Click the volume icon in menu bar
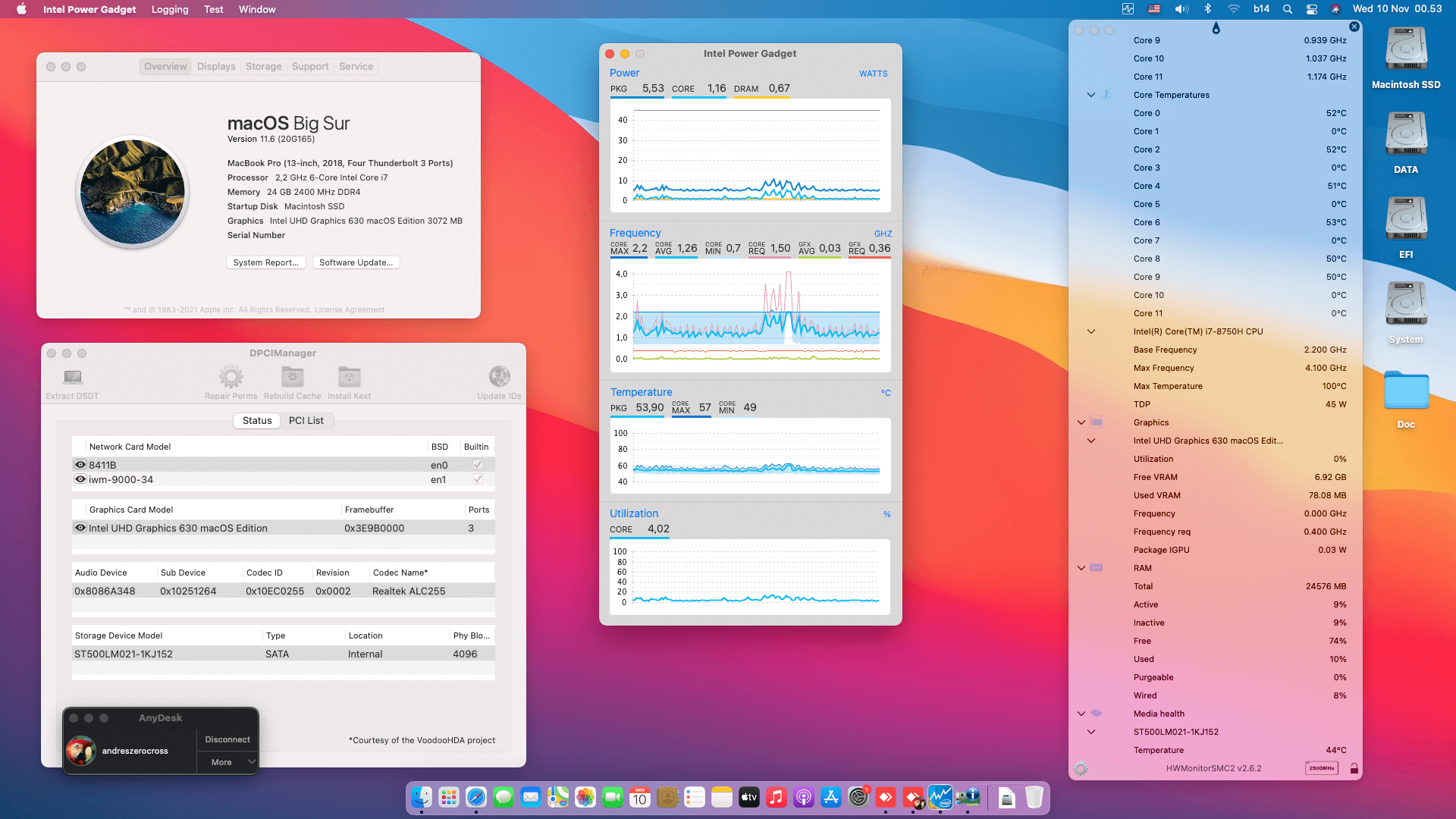 point(1181,9)
